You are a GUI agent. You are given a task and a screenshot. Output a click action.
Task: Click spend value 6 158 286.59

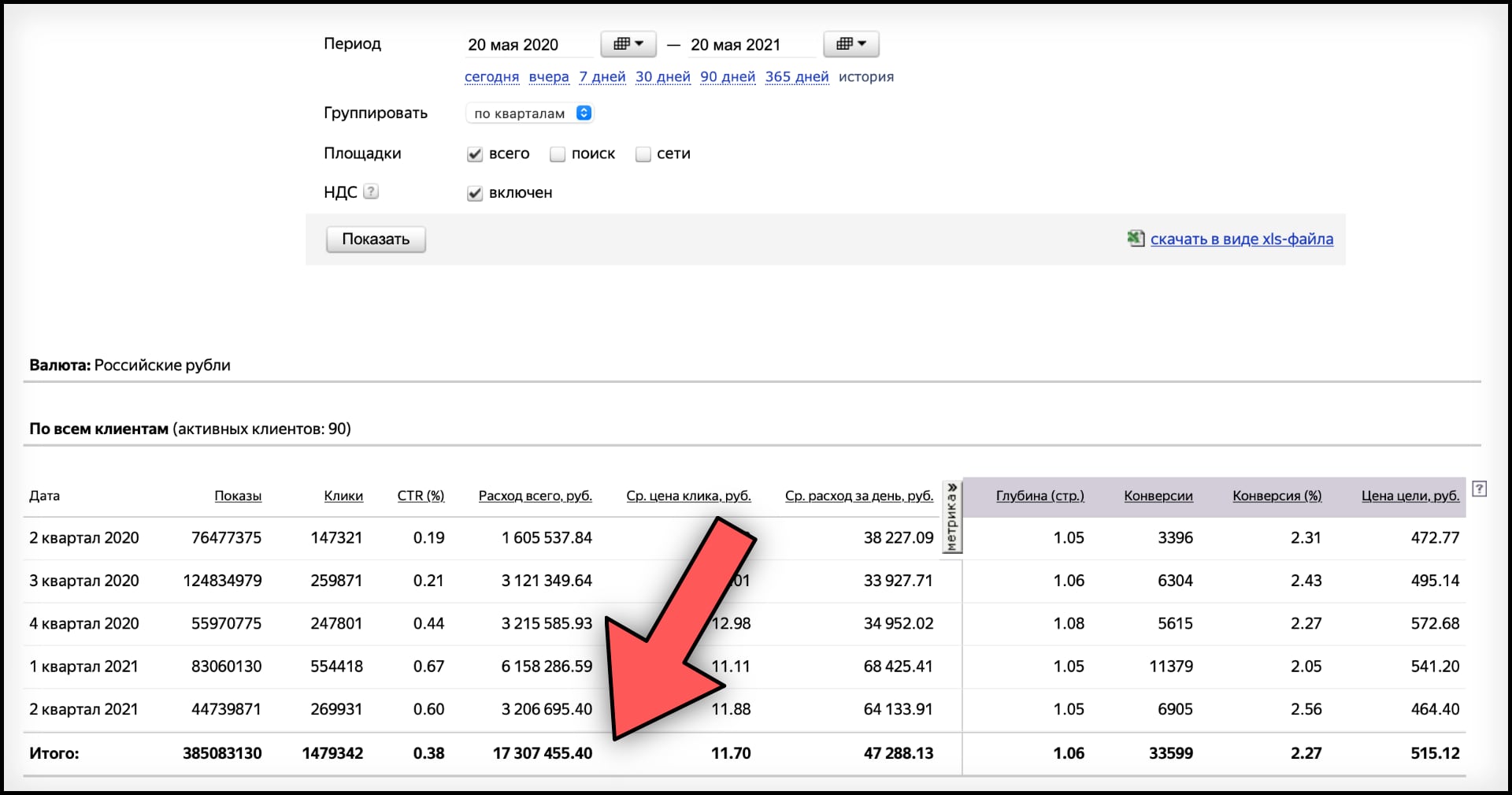[x=547, y=667]
